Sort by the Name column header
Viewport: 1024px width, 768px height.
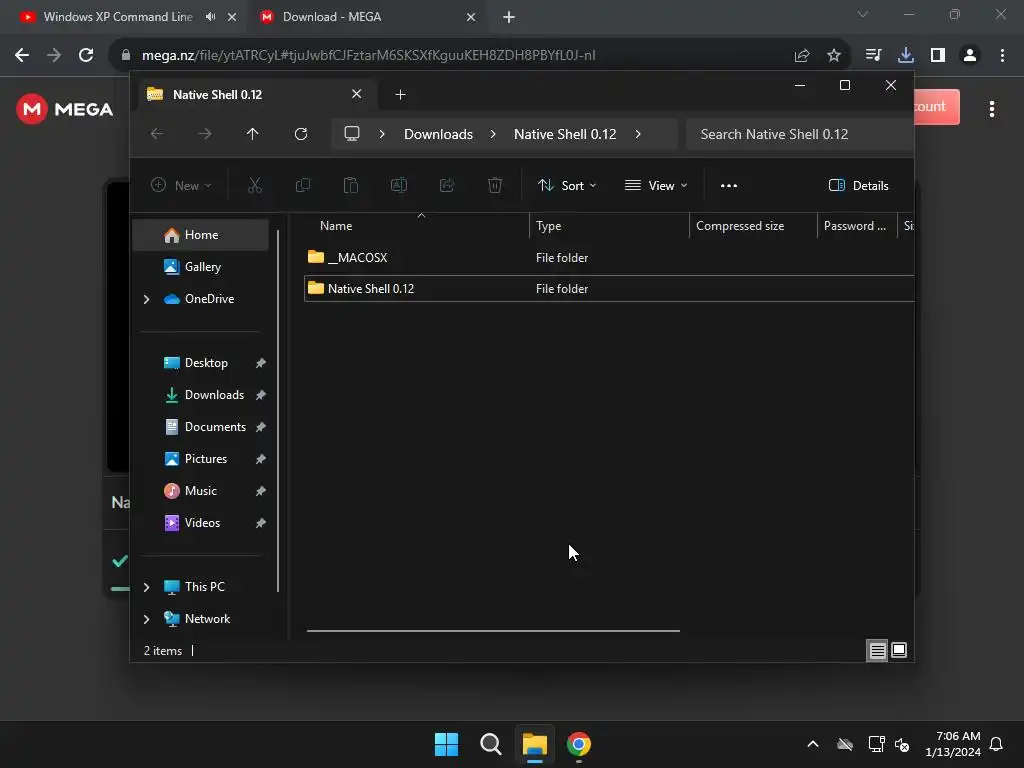[x=417, y=226]
